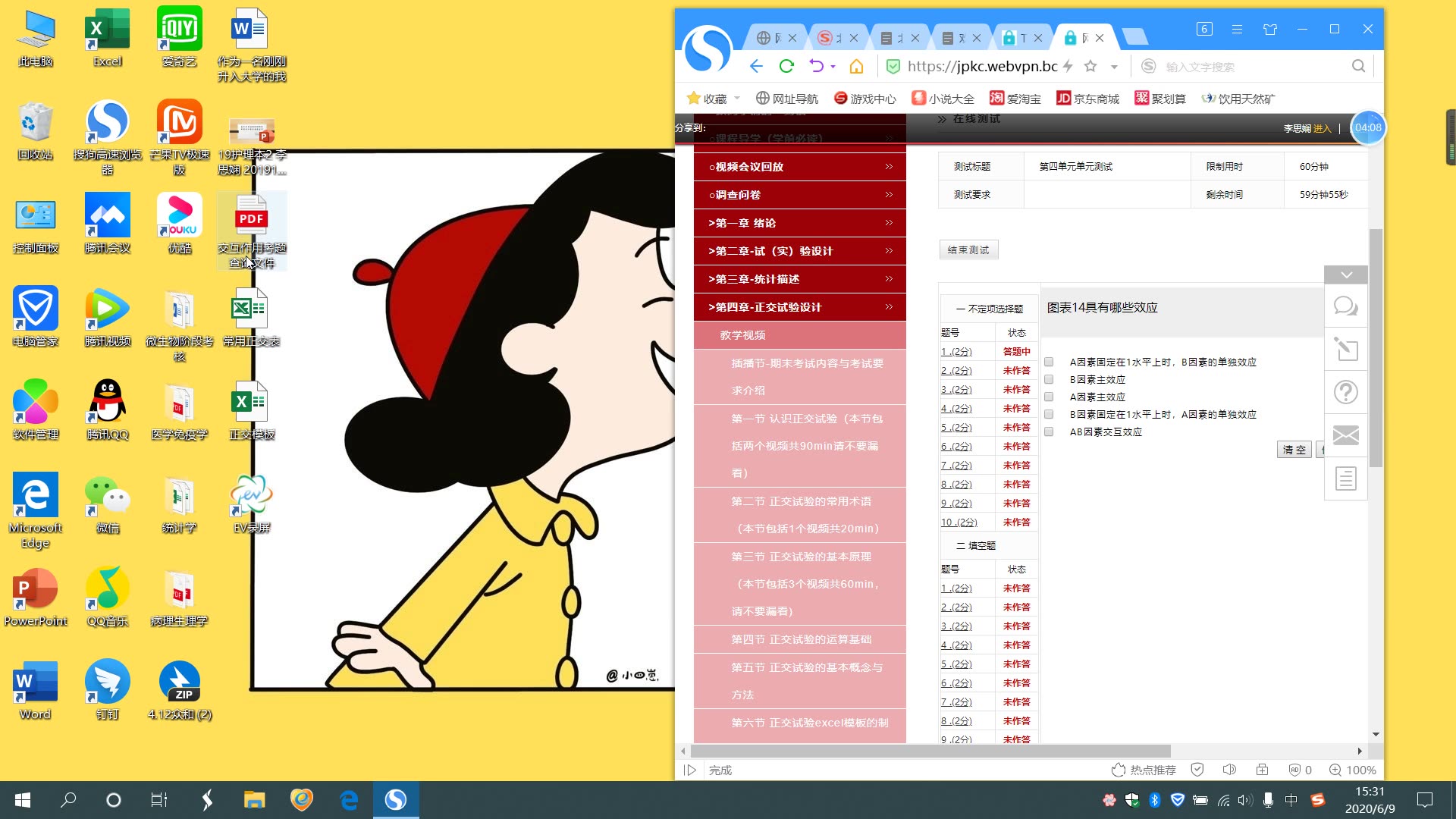Launch the DingTalk desktop shortcut
The width and height of the screenshot is (1456, 819).
[107, 691]
